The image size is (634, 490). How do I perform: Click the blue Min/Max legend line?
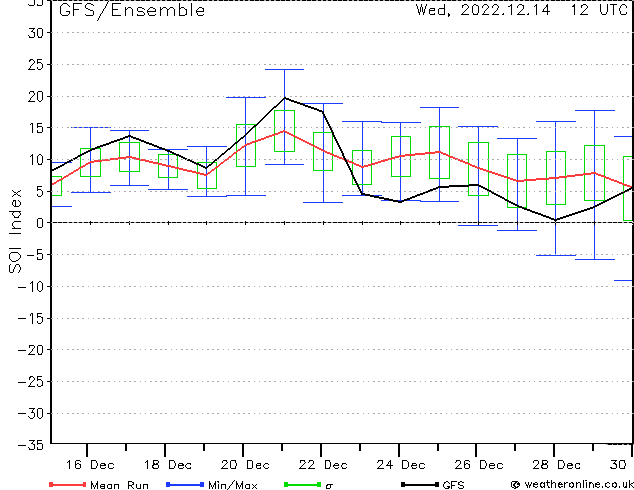185,484
